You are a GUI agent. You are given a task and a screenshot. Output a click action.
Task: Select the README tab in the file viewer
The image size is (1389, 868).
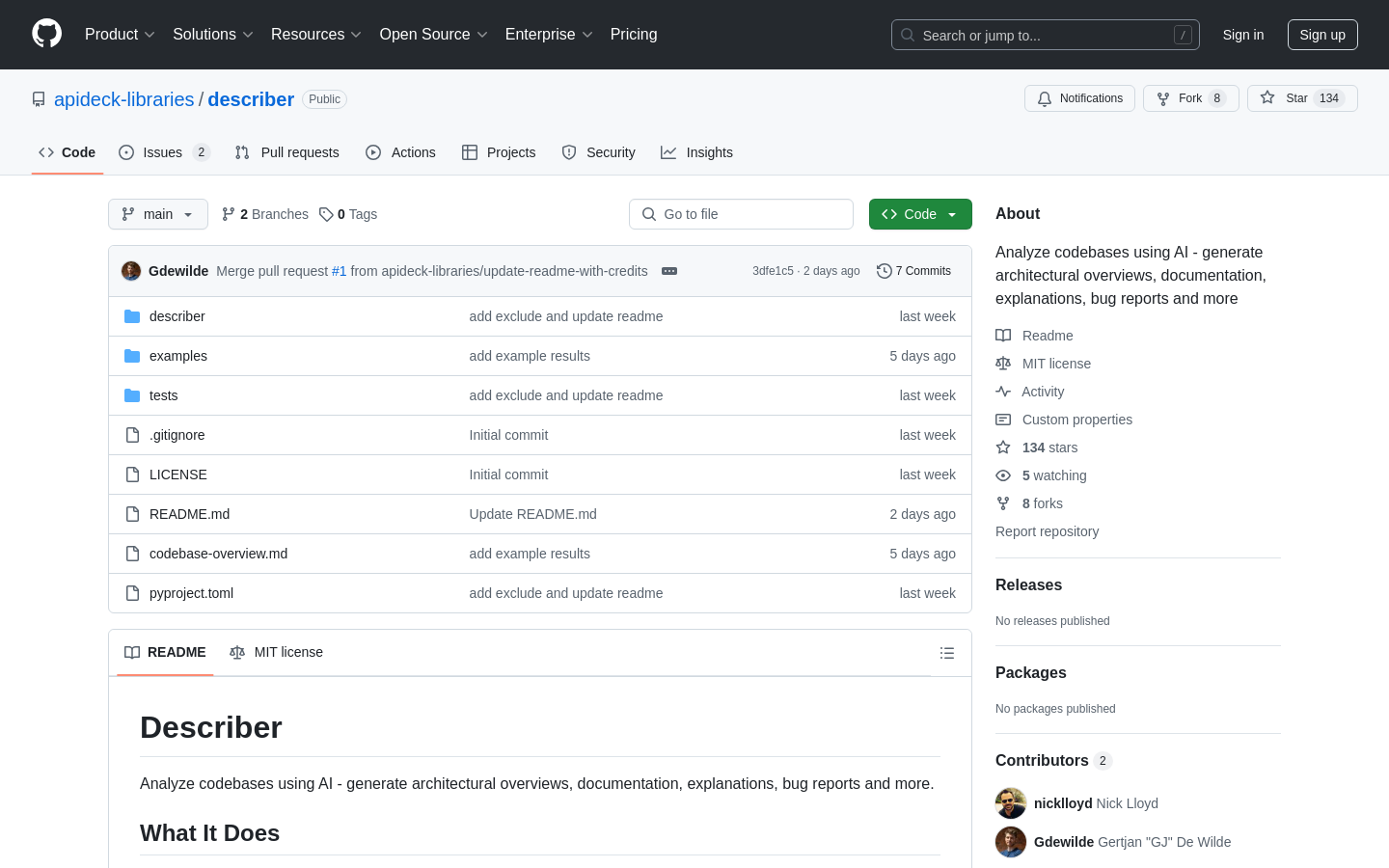coord(165,653)
